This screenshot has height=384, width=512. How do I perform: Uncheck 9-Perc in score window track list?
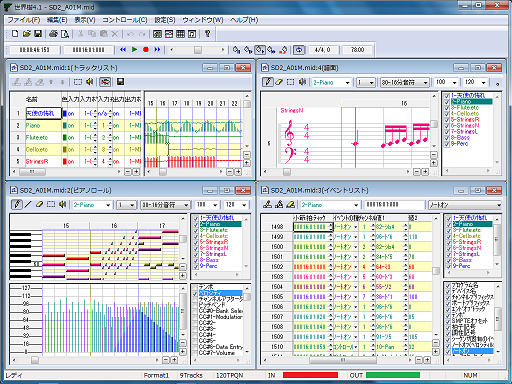tap(447, 144)
